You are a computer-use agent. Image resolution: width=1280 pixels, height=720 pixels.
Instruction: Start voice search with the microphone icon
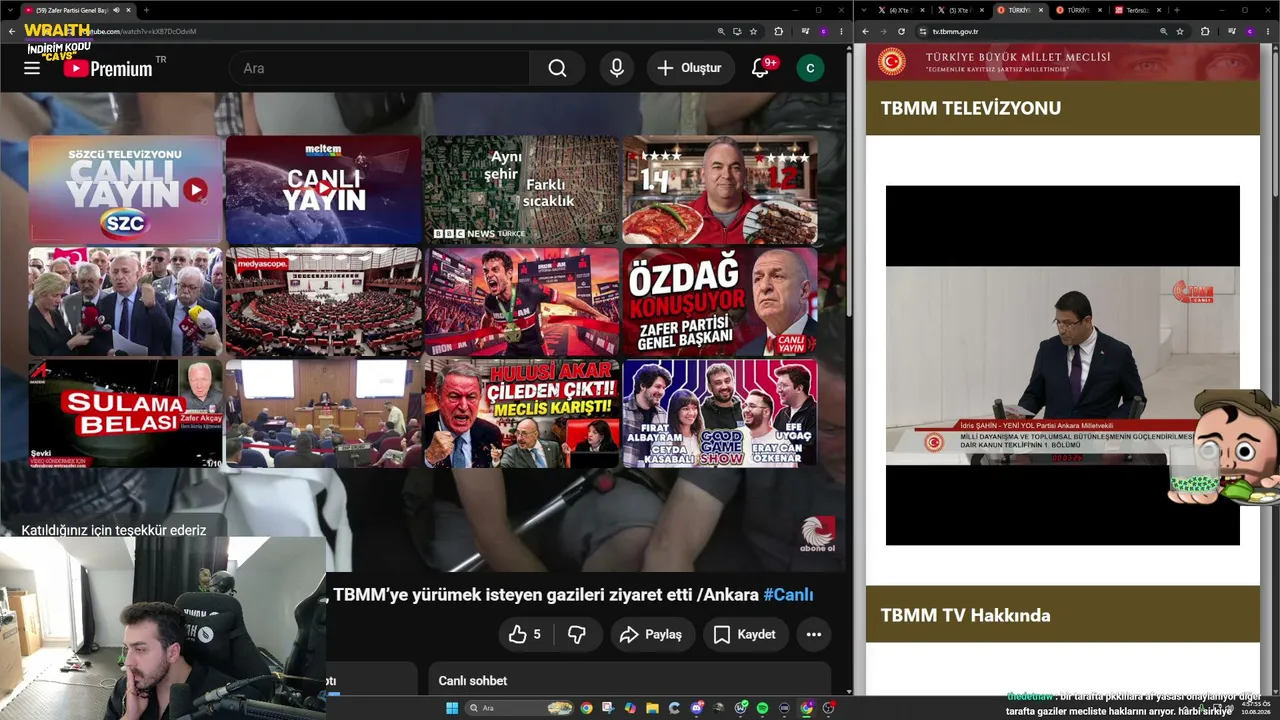click(x=617, y=68)
